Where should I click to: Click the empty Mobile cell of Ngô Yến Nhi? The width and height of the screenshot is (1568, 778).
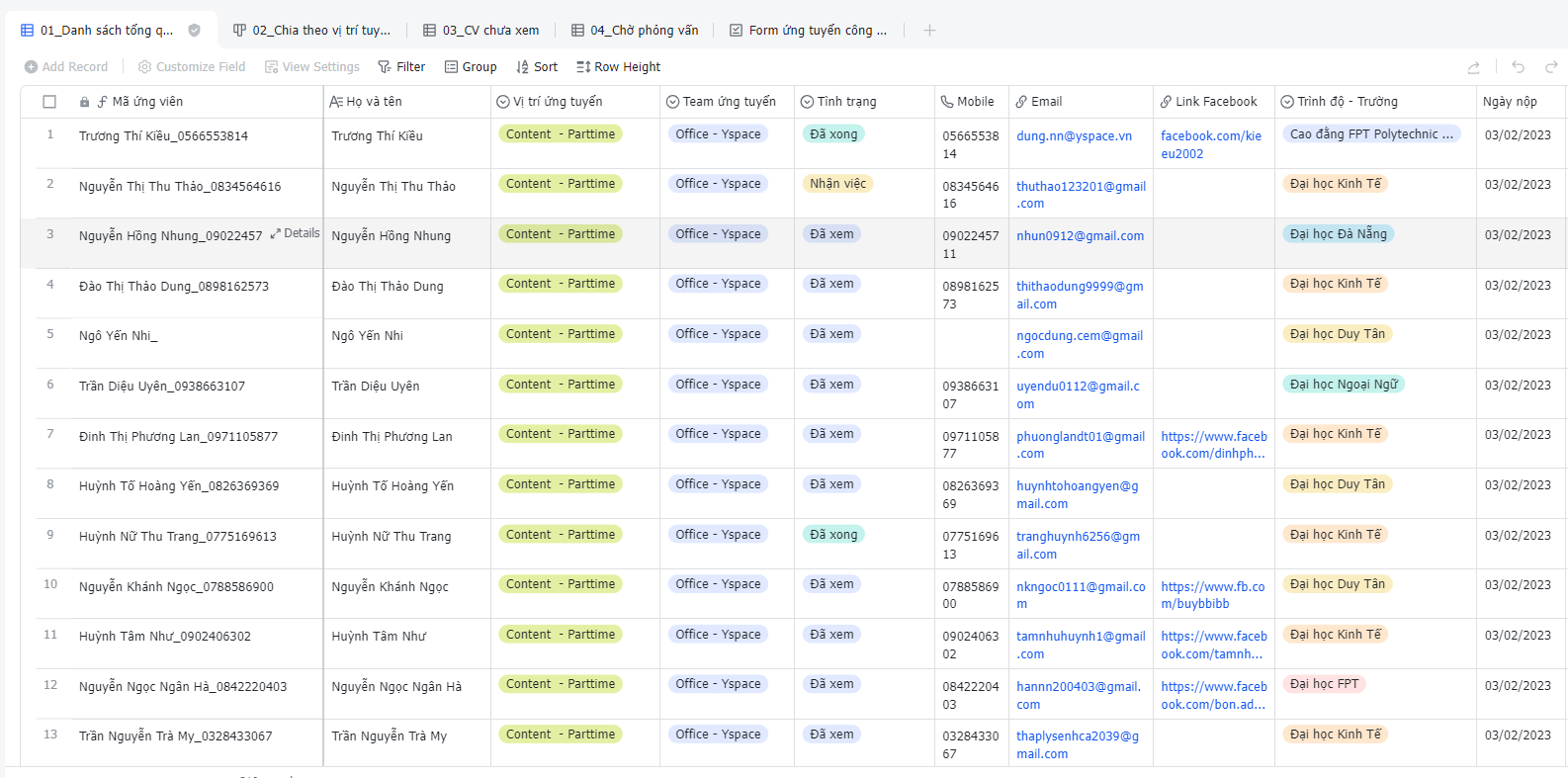point(972,343)
